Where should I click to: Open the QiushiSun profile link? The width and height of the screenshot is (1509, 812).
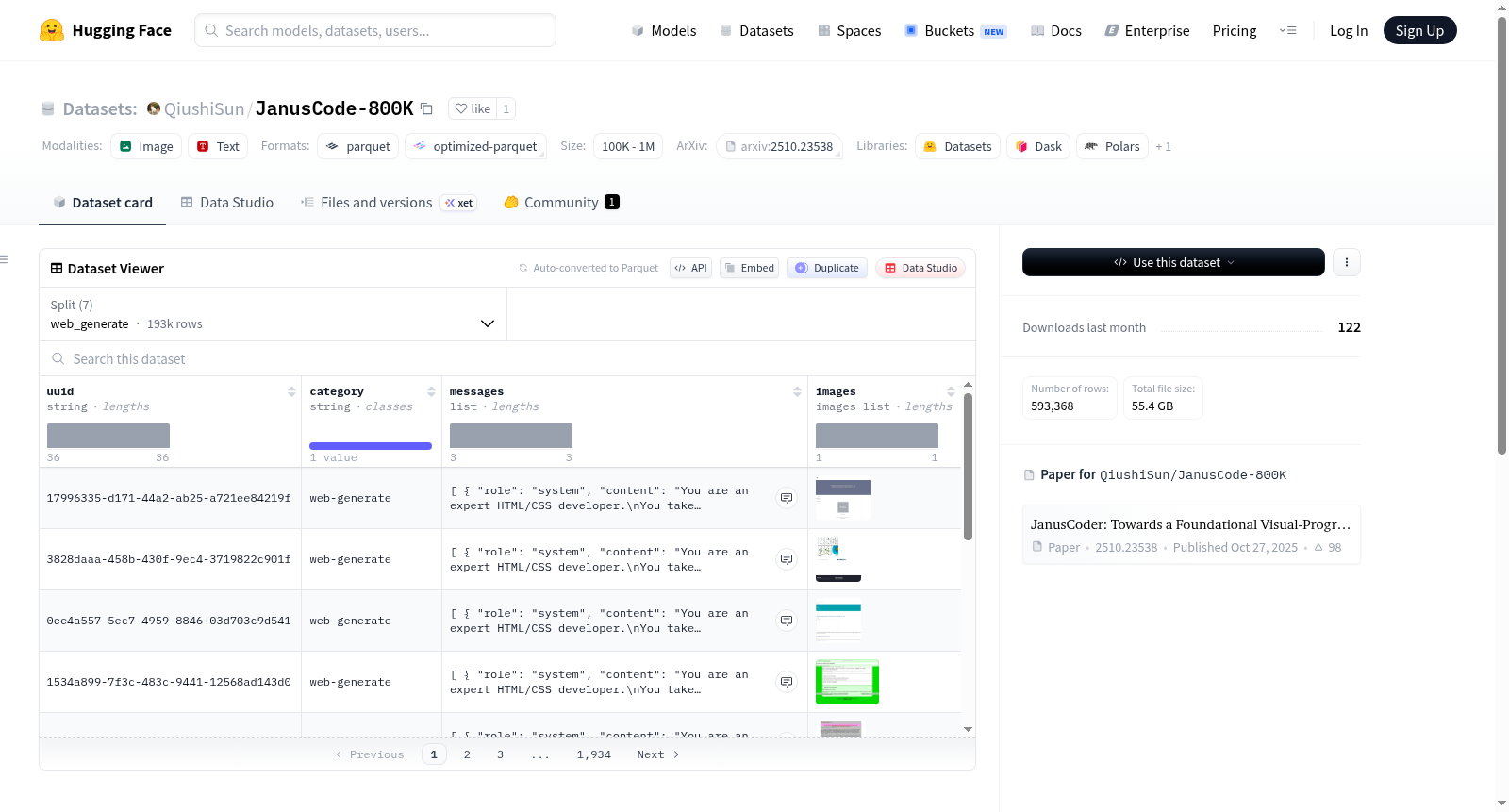[204, 108]
